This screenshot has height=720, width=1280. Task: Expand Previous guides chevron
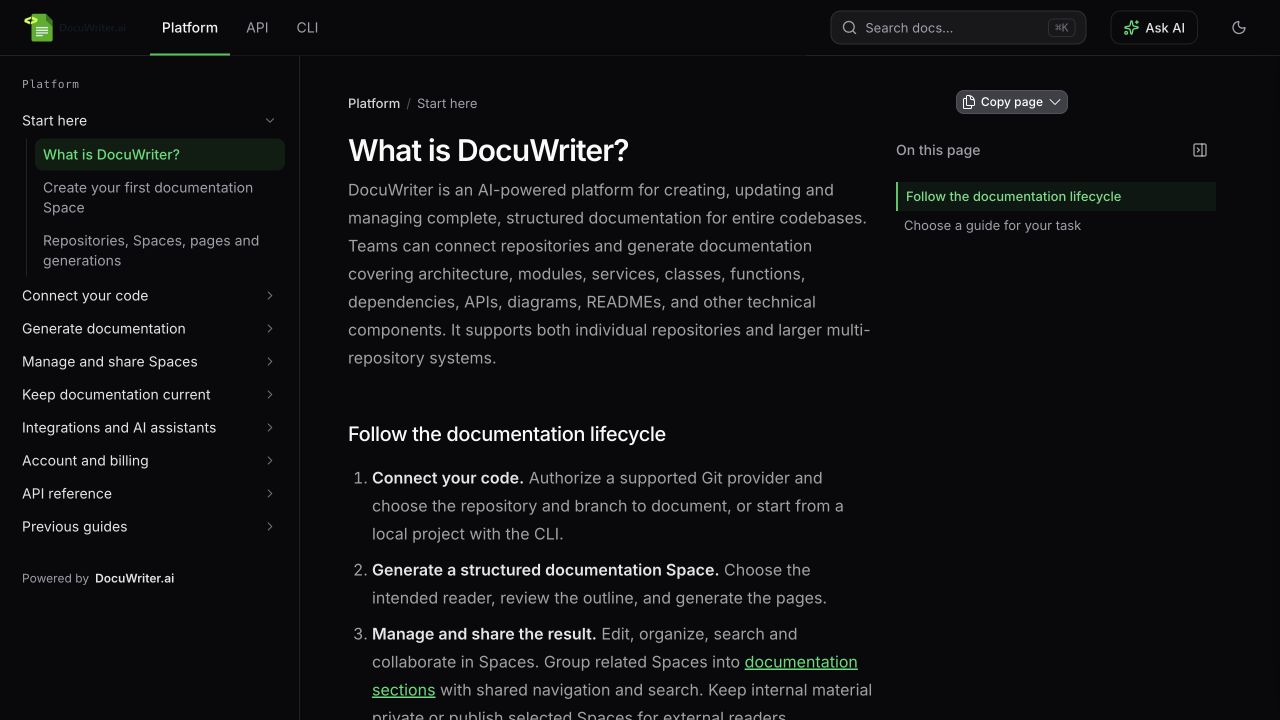(x=270, y=527)
